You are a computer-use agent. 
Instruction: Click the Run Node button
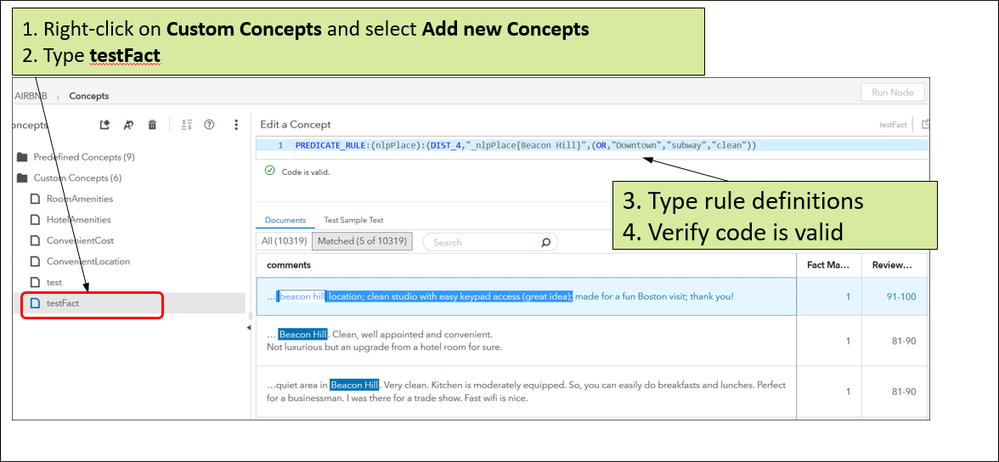point(892,92)
